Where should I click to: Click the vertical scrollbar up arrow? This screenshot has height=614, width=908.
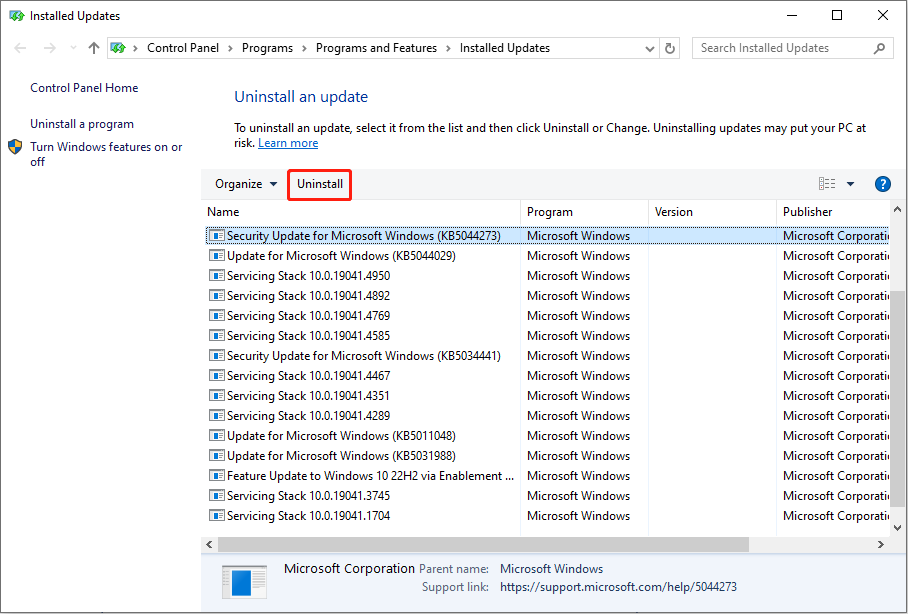click(897, 209)
